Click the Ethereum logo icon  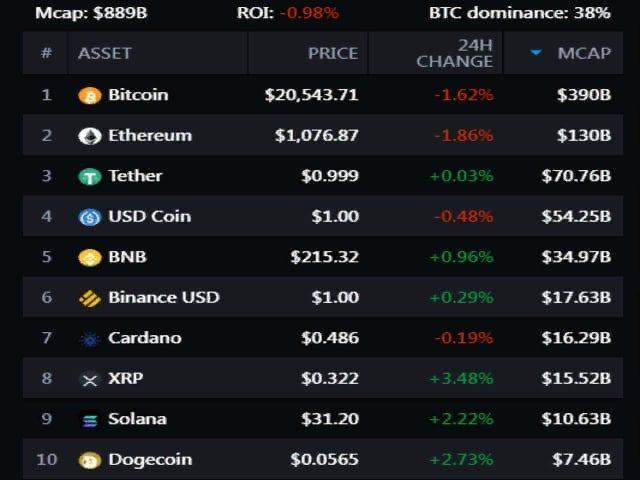tap(90, 136)
